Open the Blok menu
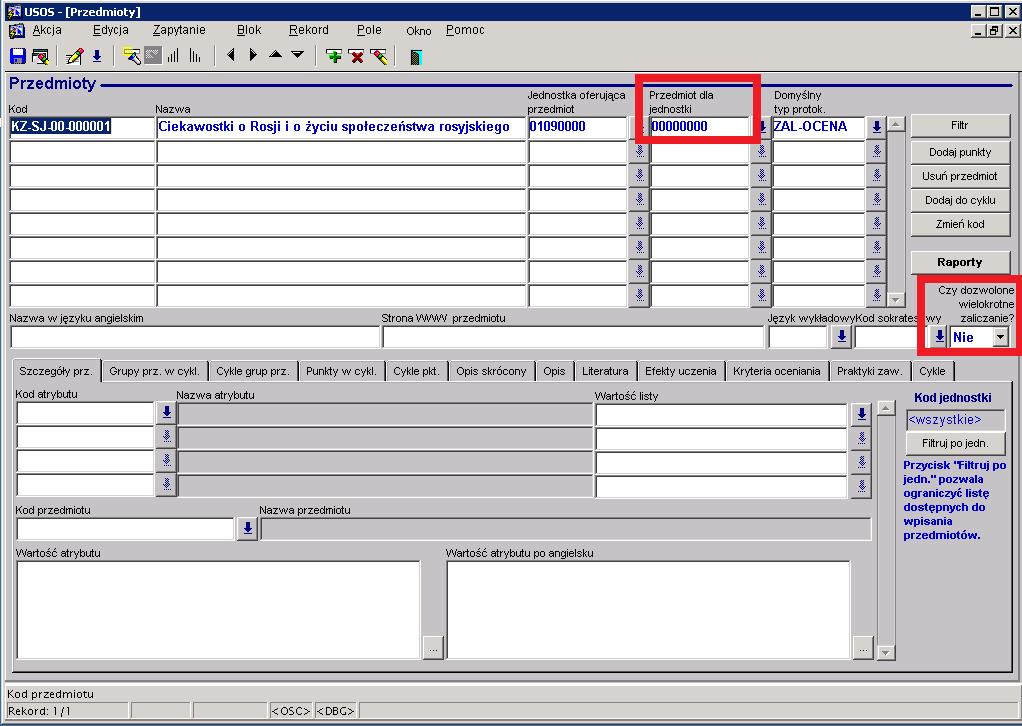 click(x=249, y=30)
